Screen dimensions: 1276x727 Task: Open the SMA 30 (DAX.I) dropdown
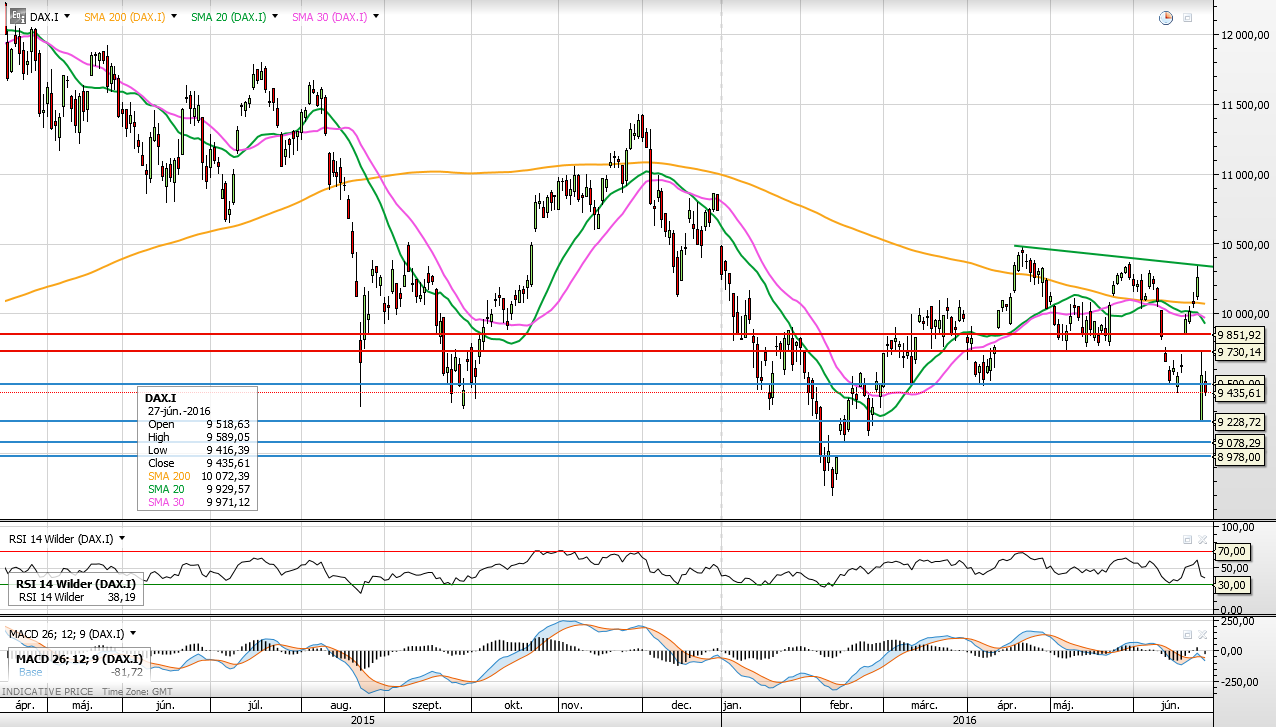coord(375,17)
